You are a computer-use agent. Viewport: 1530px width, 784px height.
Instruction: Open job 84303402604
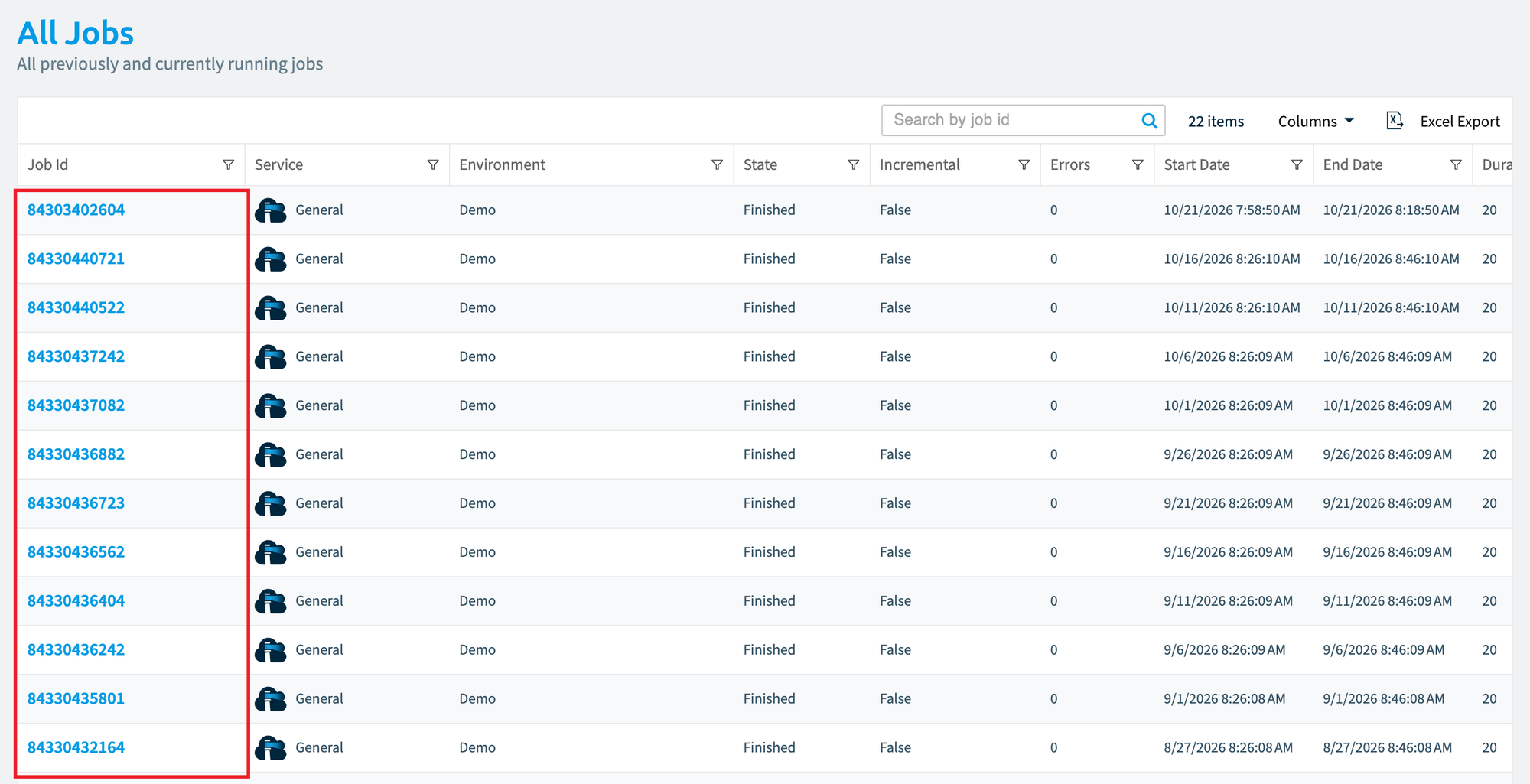(76, 210)
